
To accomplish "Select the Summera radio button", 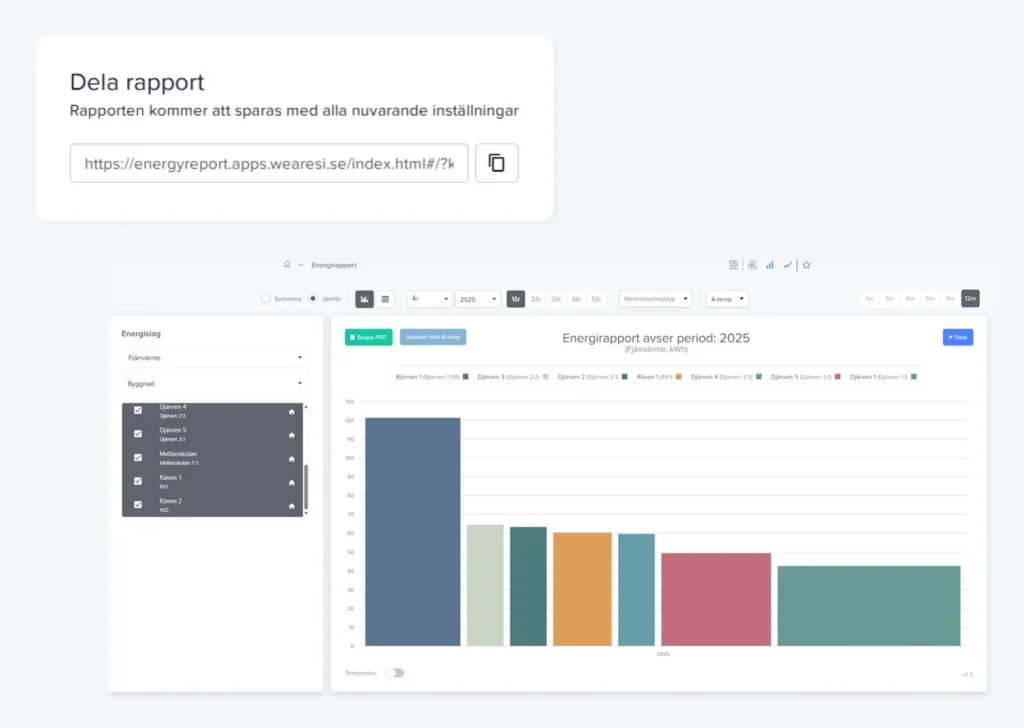I will 266,298.
